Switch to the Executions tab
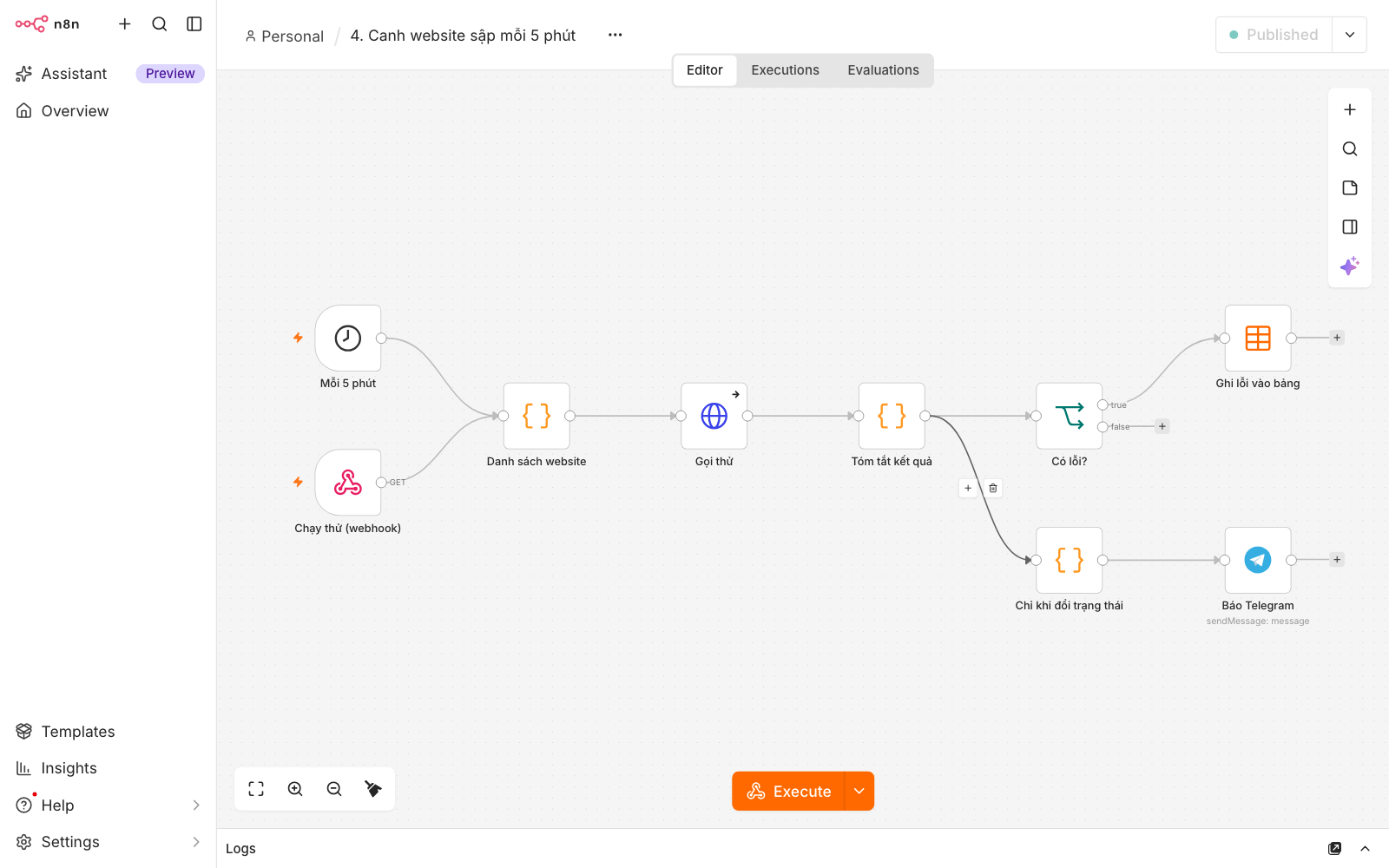This screenshot has width=1389, height=868. (785, 70)
